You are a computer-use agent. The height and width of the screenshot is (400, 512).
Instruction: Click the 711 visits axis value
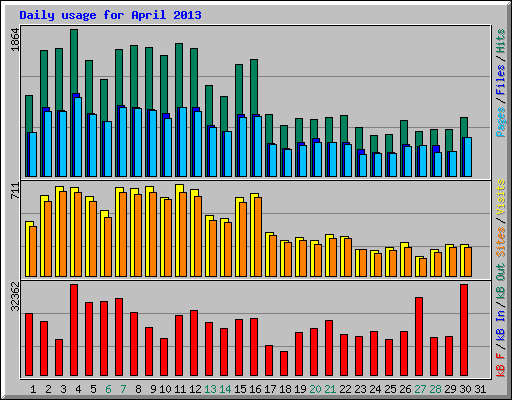15,191
